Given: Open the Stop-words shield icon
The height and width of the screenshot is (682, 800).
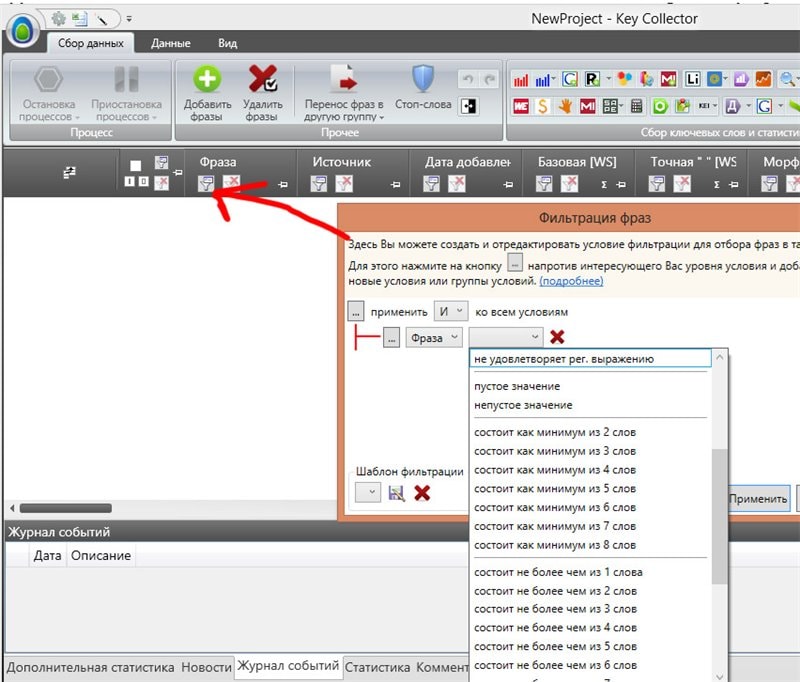Looking at the screenshot, I should [422, 80].
